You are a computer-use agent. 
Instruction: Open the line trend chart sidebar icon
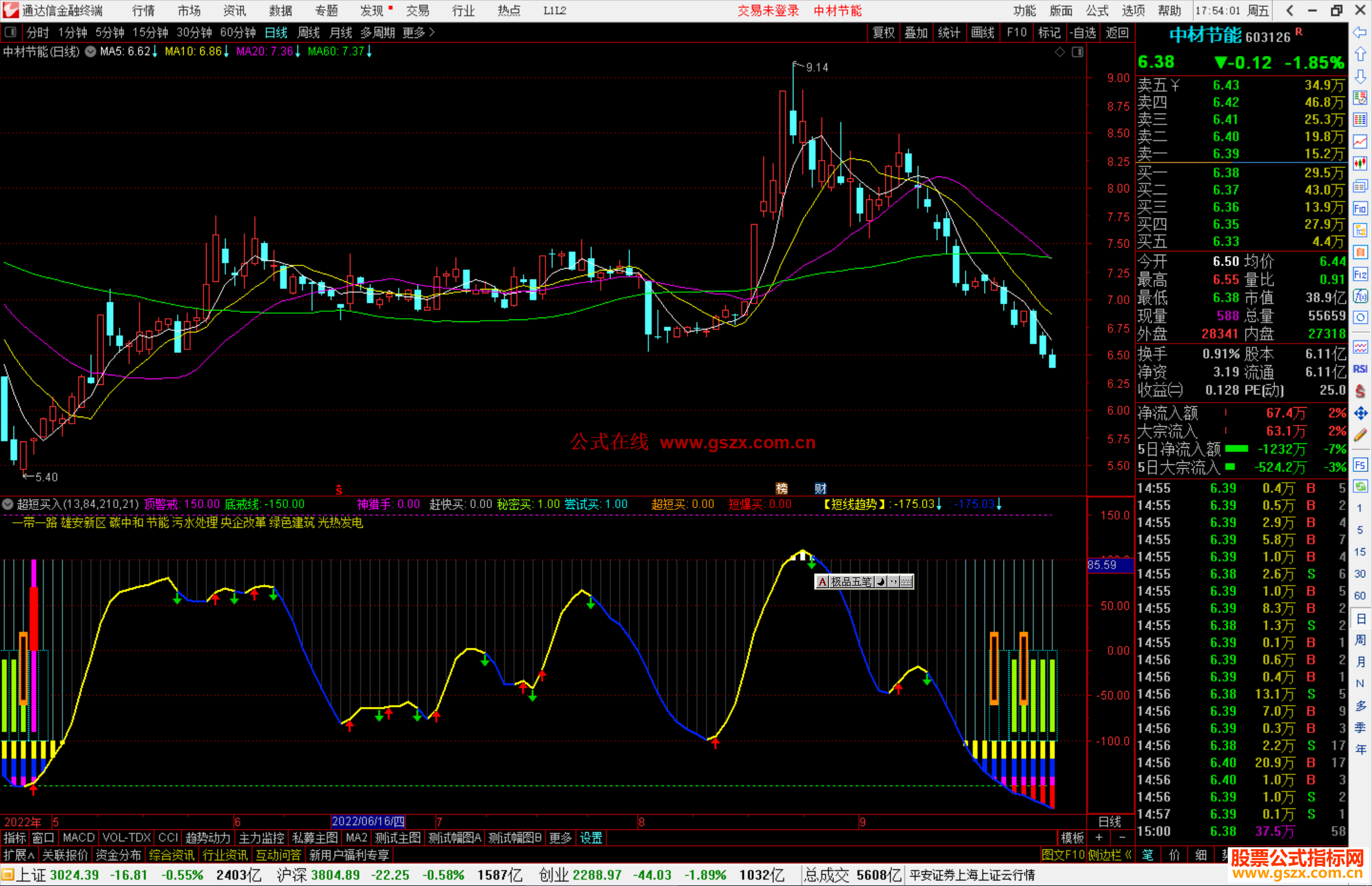coord(1360,141)
